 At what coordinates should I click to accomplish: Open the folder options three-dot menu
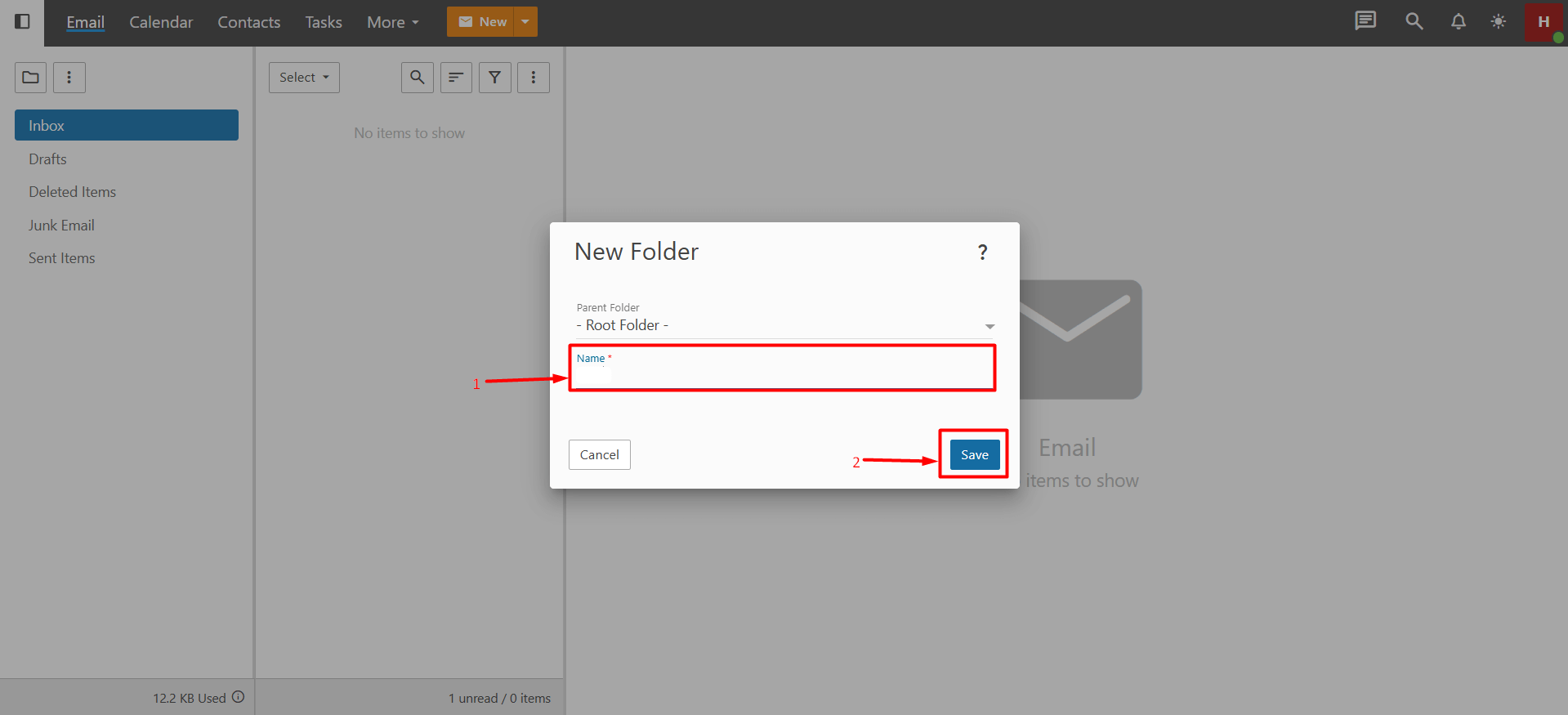coord(69,78)
